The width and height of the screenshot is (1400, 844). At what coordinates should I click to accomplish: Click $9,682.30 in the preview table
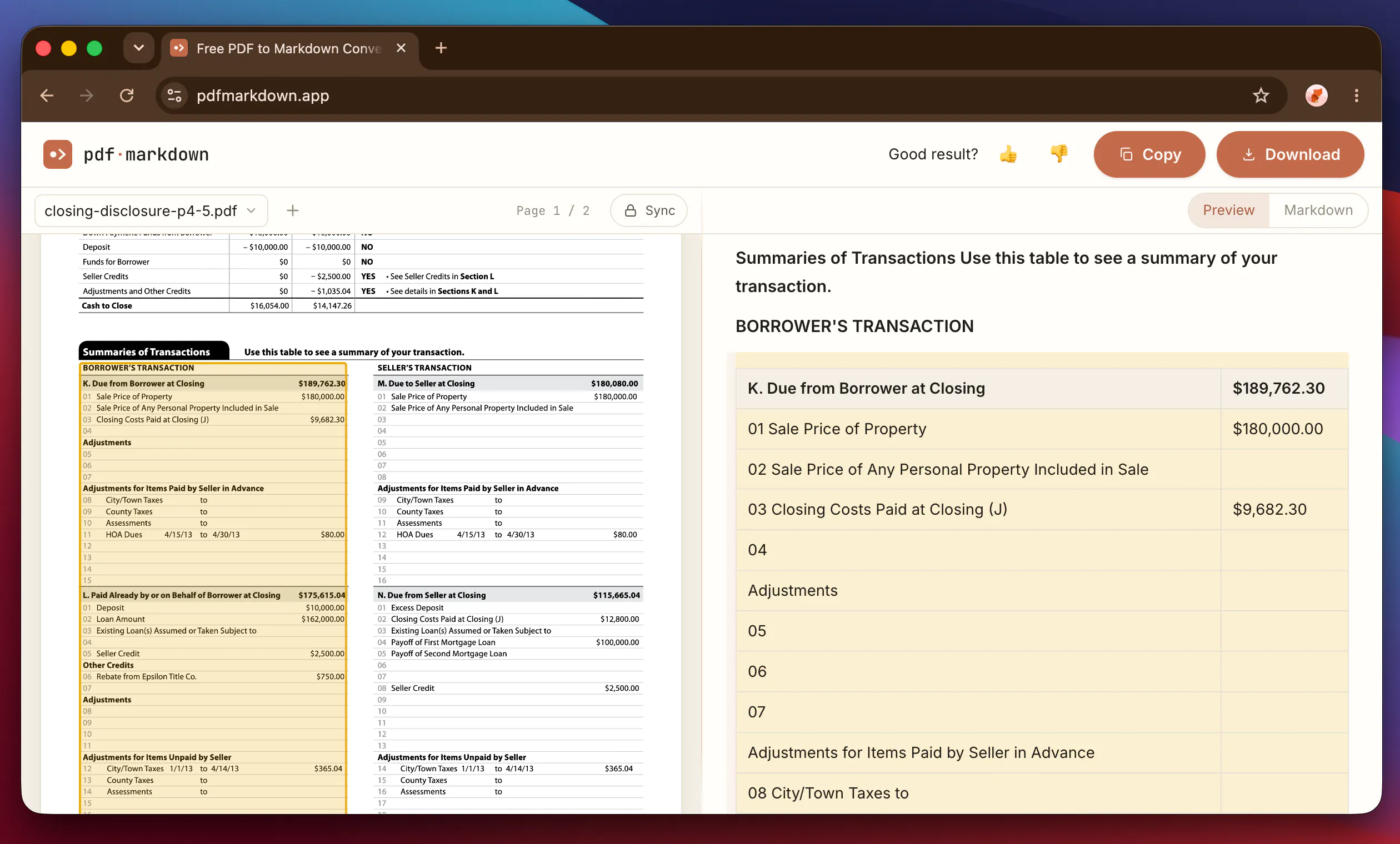point(1269,510)
